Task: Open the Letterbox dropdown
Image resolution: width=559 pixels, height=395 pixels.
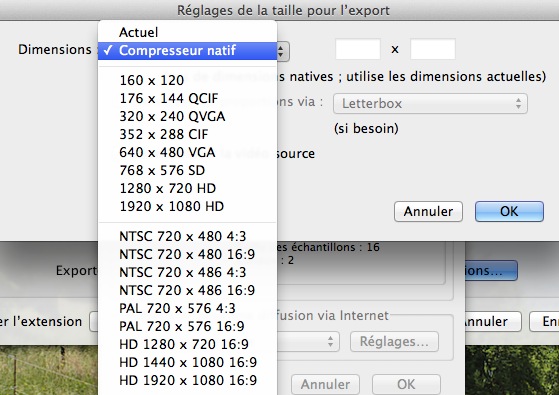Action: coord(430,104)
